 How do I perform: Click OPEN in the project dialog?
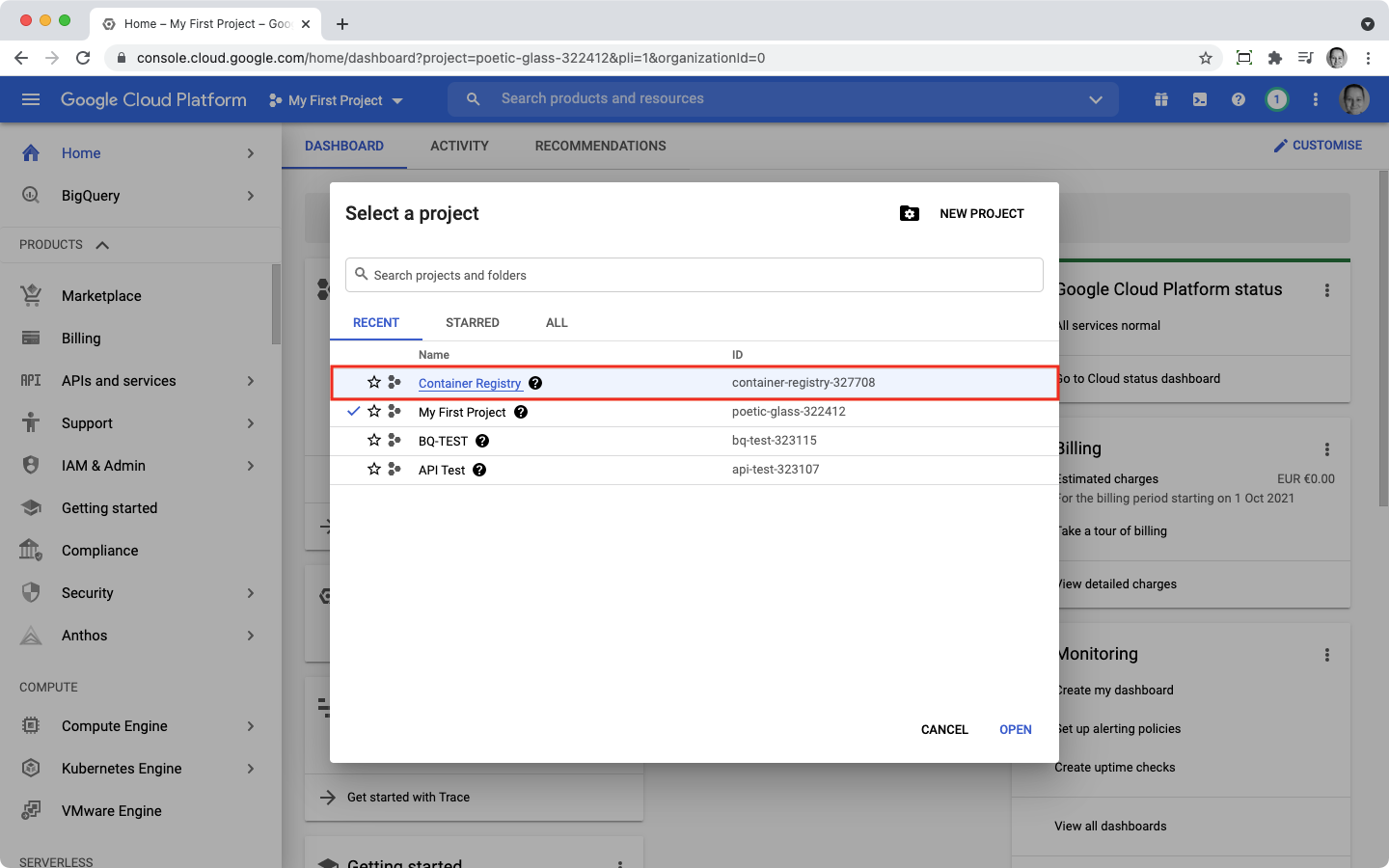[1016, 730]
